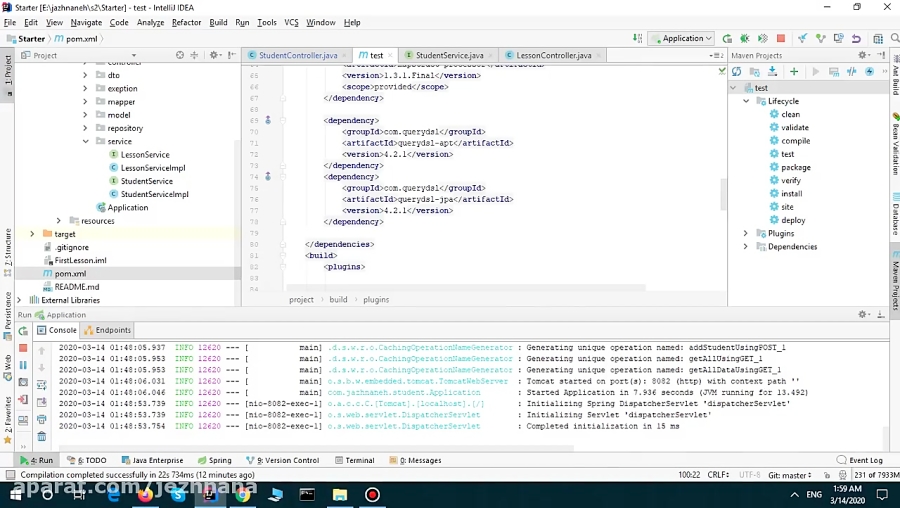Collapse the Lifecycle node in Maven panel
Image resolution: width=900 pixels, height=508 pixels.
[746, 101]
